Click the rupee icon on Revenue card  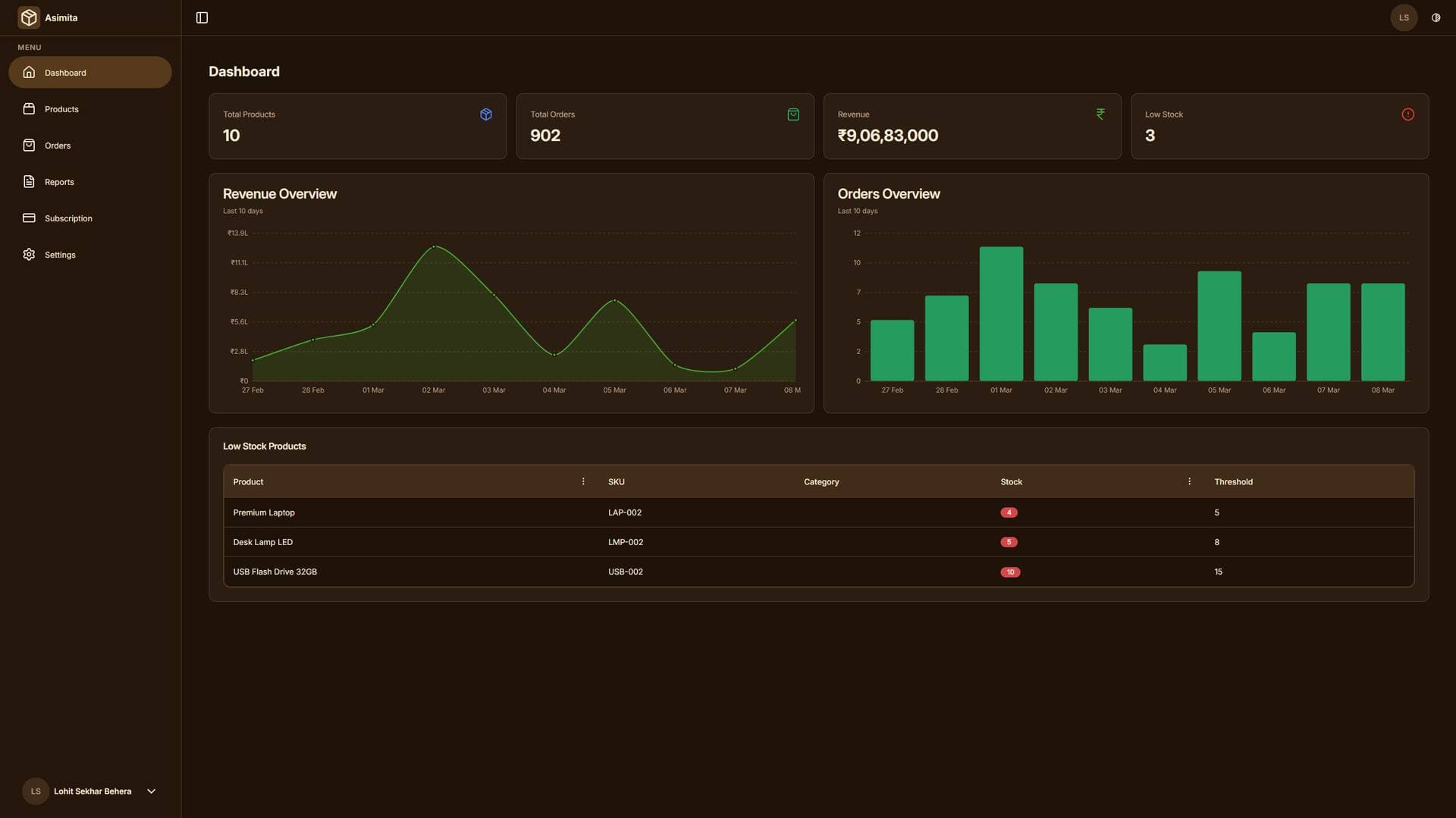[x=1100, y=114]
